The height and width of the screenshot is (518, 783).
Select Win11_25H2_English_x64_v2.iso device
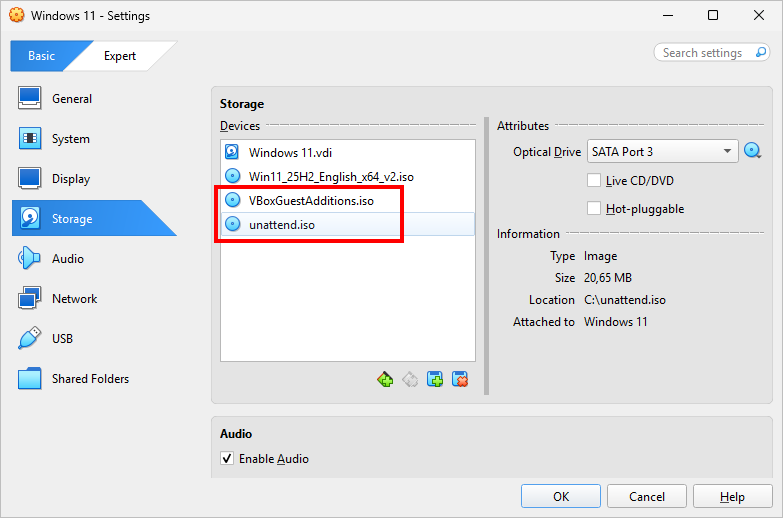point(348,176)
